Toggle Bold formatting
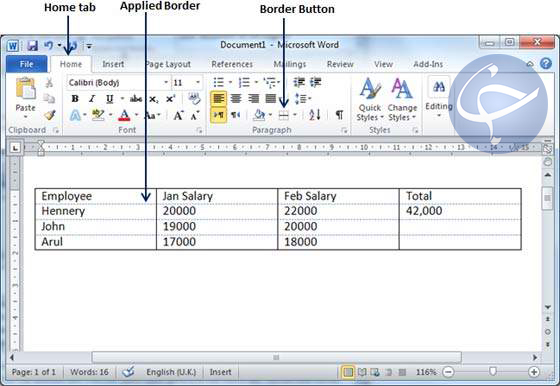 [x=75, y=99]
